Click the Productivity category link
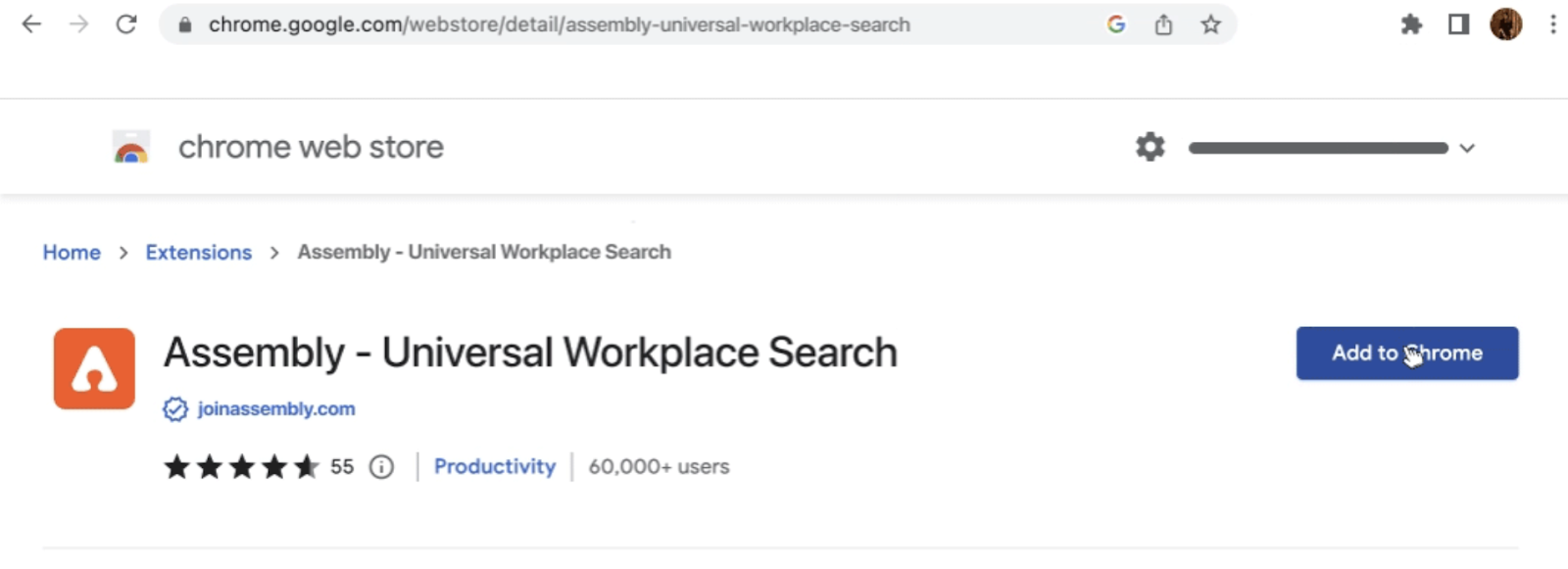Image resolution: width=1568 pixels, height=569 pixels. tap(495, 467)
